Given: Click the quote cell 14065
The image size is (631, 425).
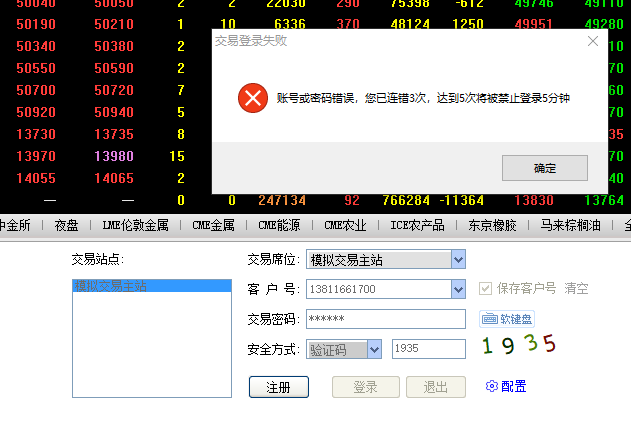Looking at the screenshot, I should [x=114, y=178].
